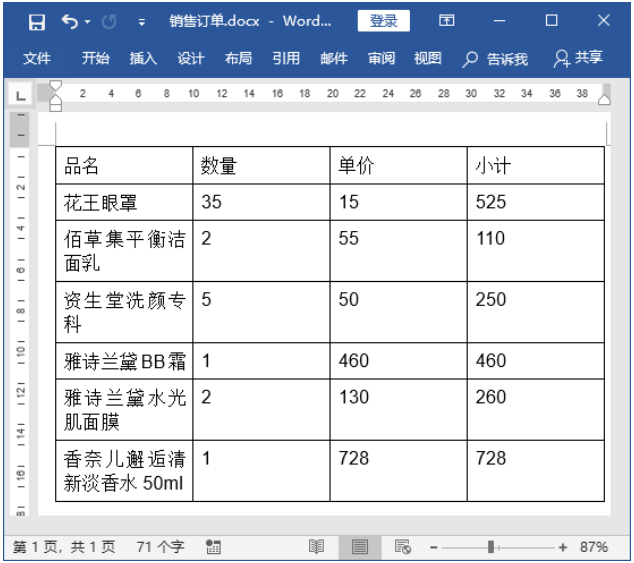
Task: Click the 花王眼罩 cell
Action: pos(124,202)
